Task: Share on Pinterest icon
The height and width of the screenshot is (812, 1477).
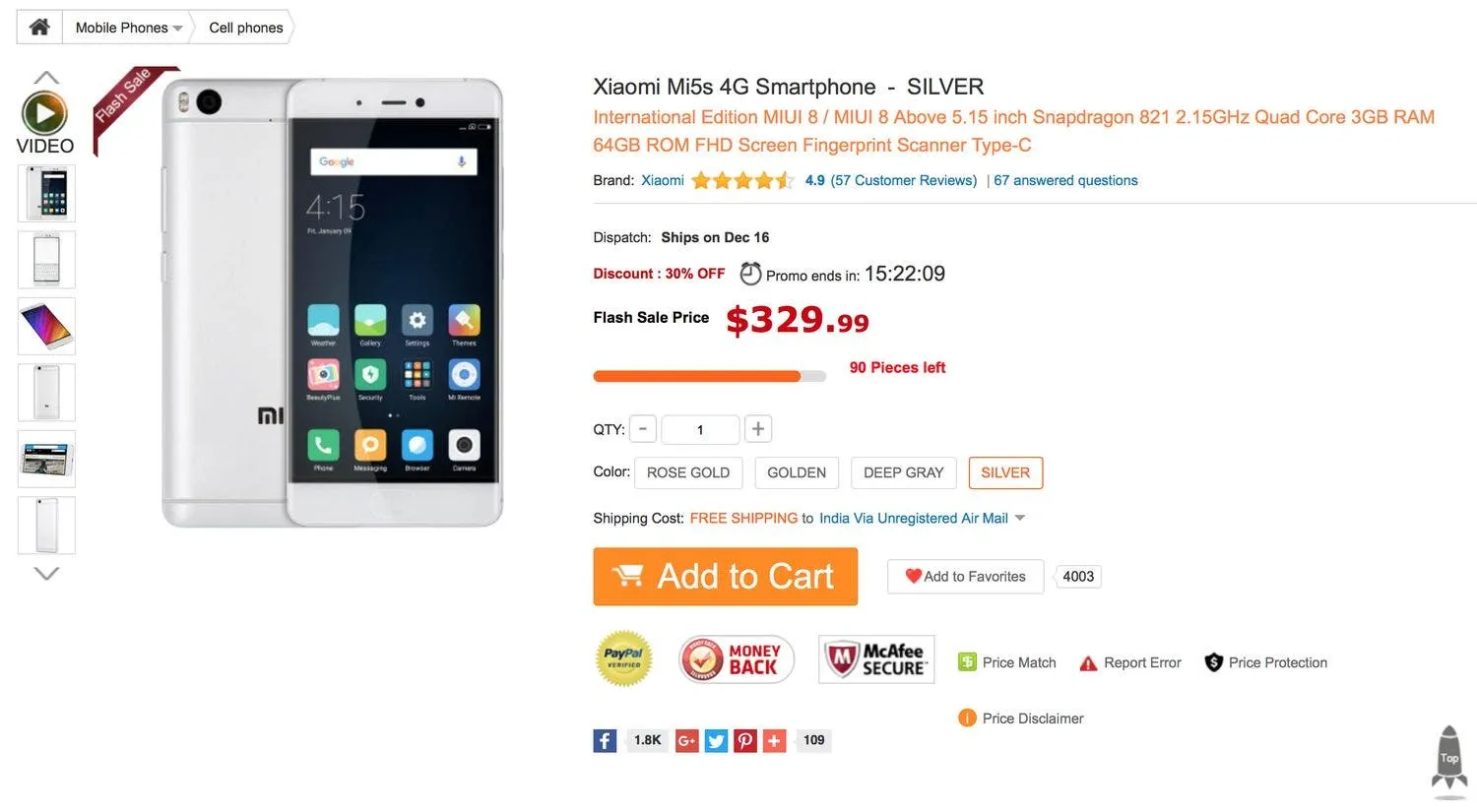Action: pos(746,740)
